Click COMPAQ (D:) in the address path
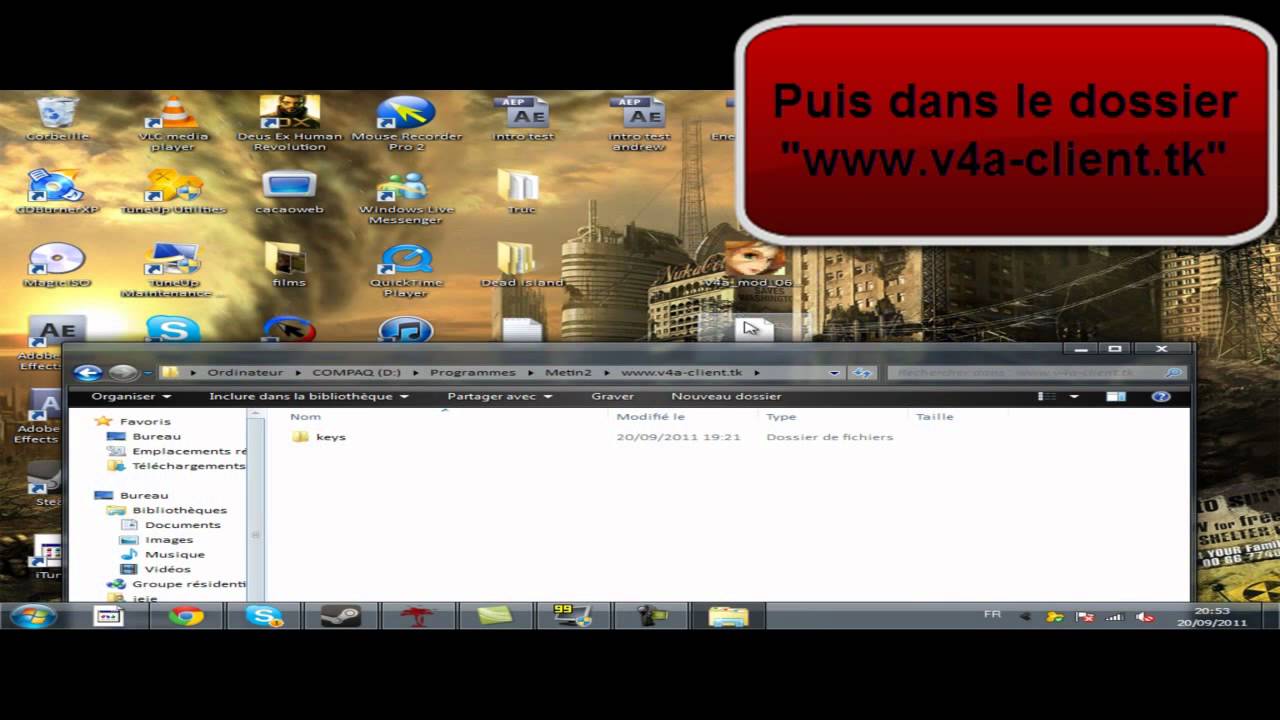This screenshot has height=720, width=1280. tap(358, 372)
